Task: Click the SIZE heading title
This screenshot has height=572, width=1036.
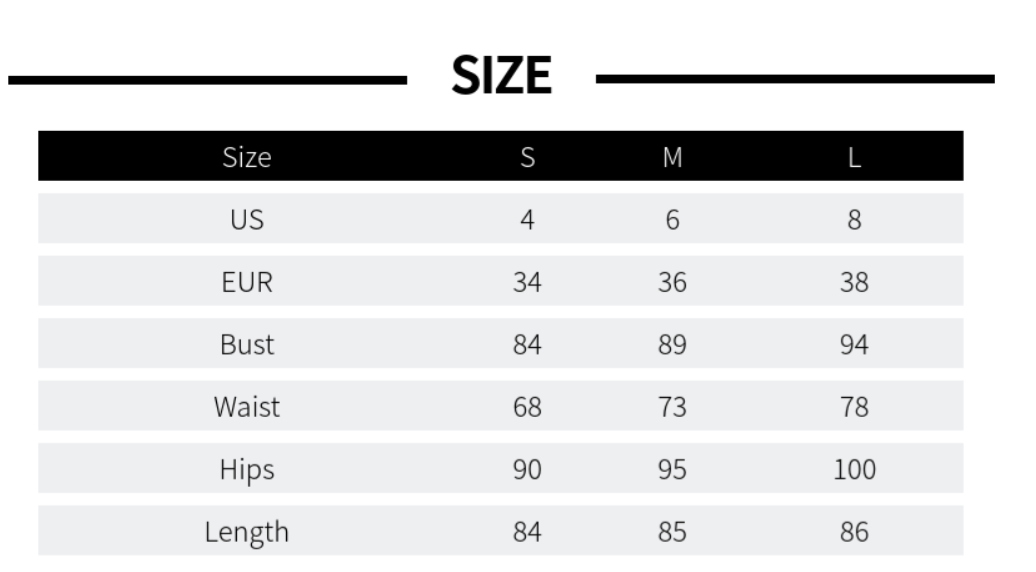Action: click(x=501, y=76)
